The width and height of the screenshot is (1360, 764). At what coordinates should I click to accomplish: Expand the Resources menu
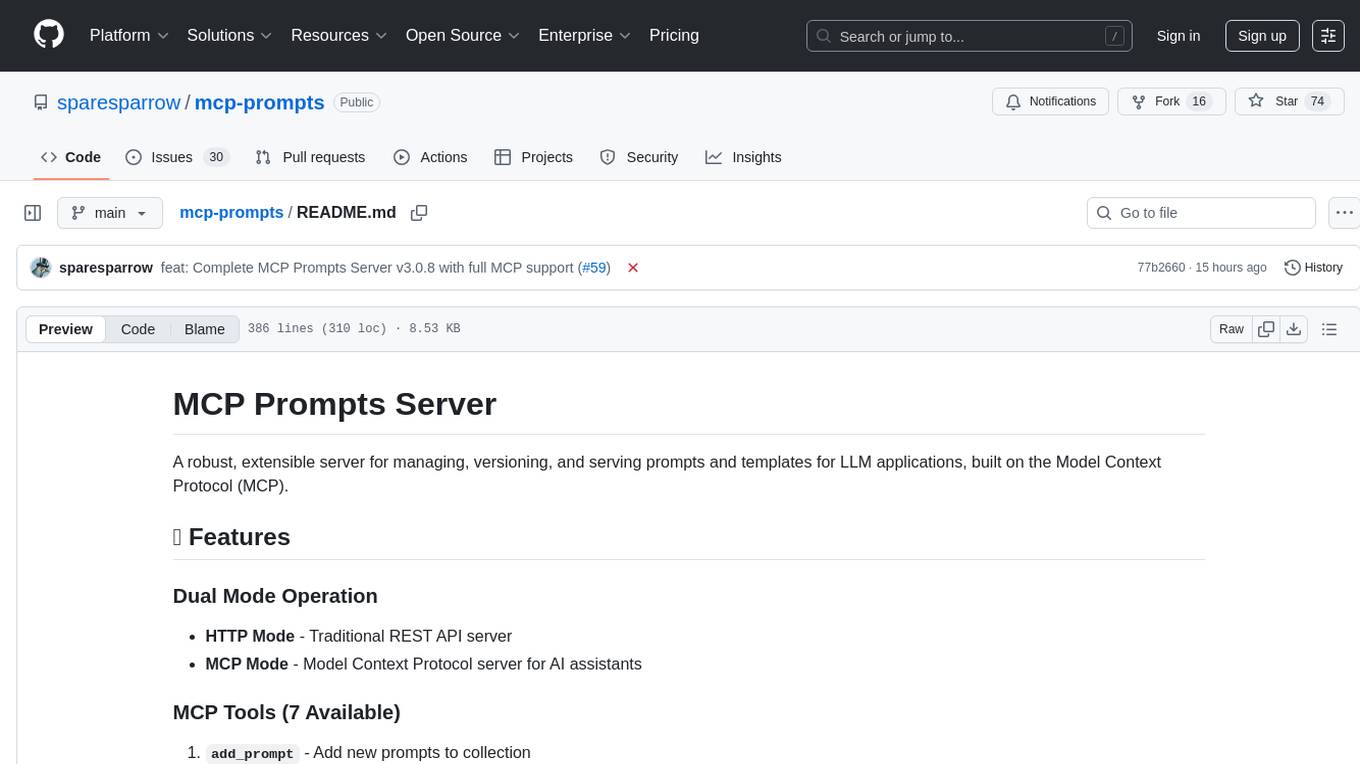tap(339, 35)
